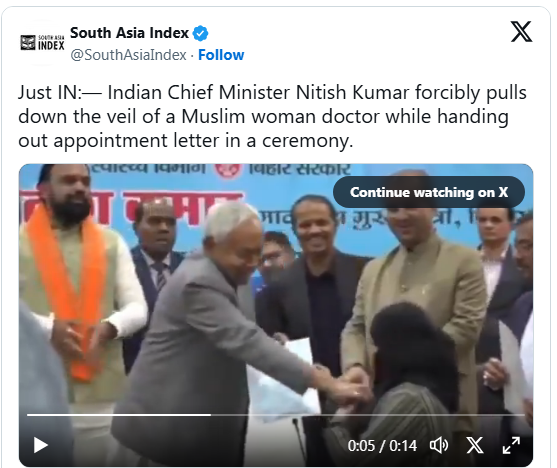This screenshot has height=468, width=557.
Task: Open video on X via the player's X icon
Action: [475, 445]
